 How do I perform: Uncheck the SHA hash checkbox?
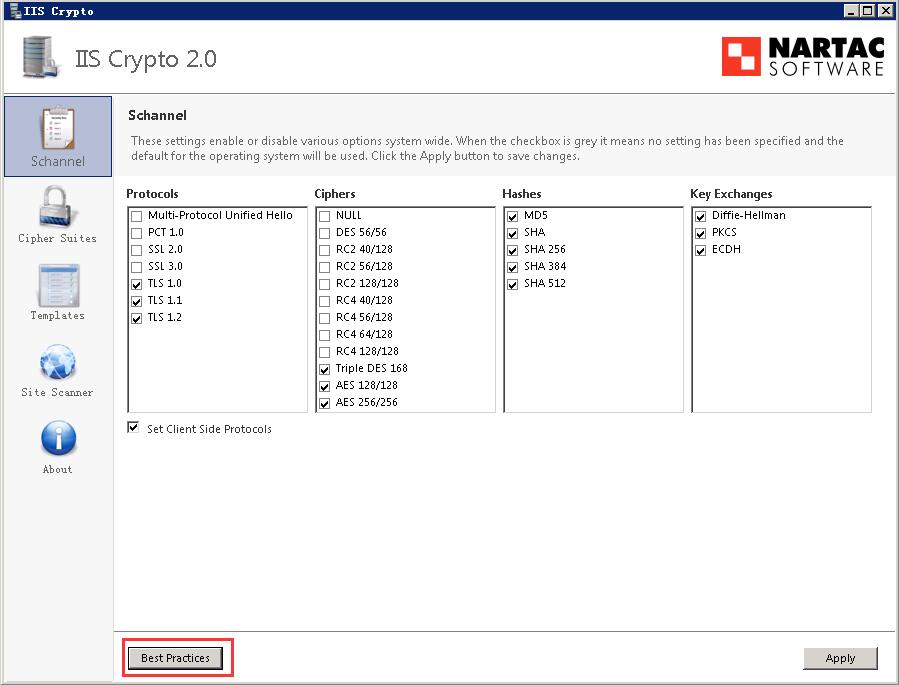513,233
